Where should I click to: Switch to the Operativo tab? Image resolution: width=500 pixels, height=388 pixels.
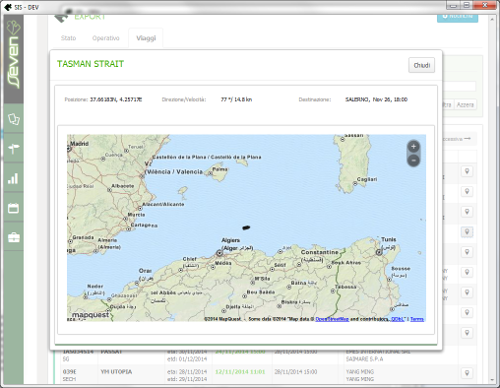point(106,38)
